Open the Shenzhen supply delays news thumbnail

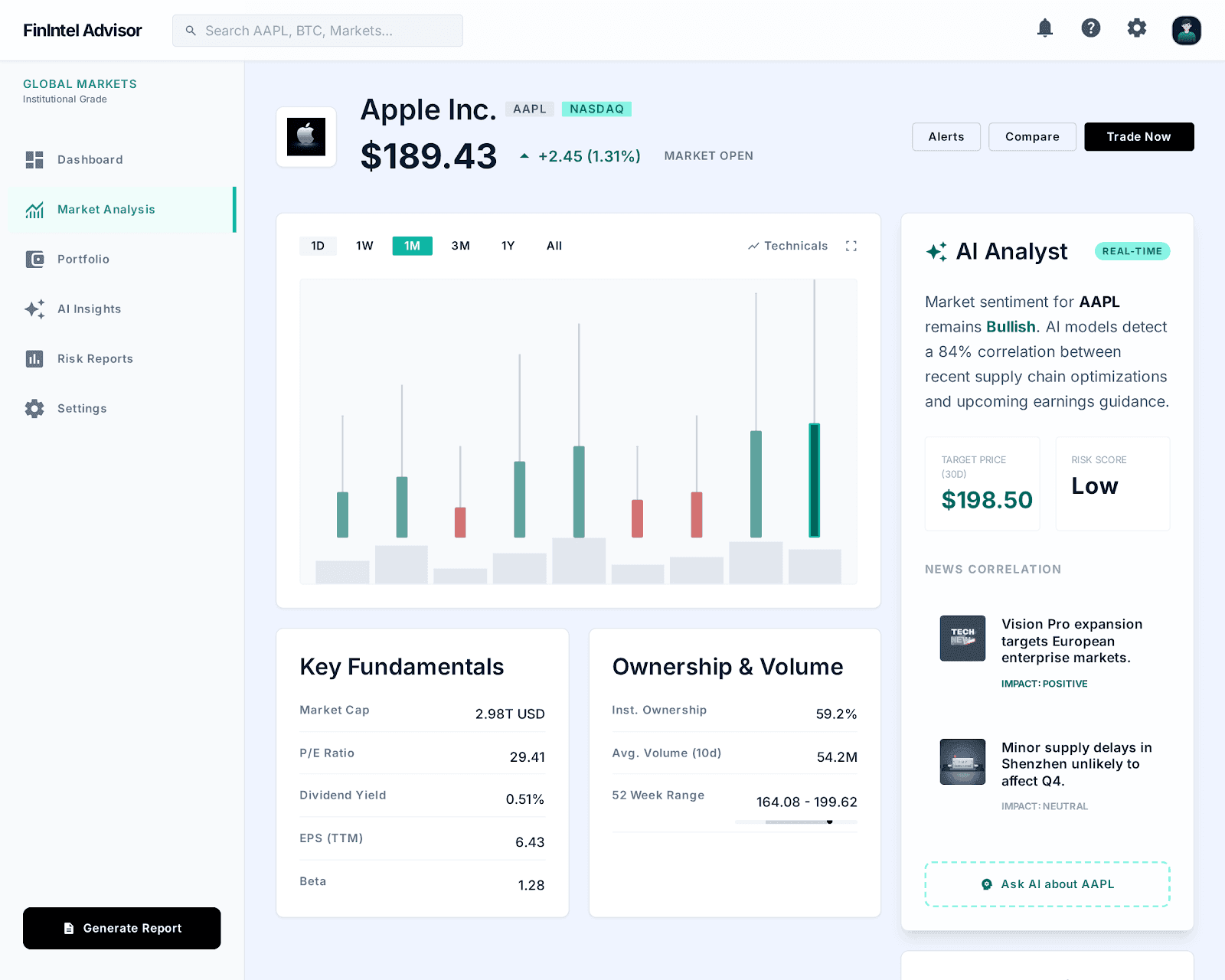[x=963, y=762]
